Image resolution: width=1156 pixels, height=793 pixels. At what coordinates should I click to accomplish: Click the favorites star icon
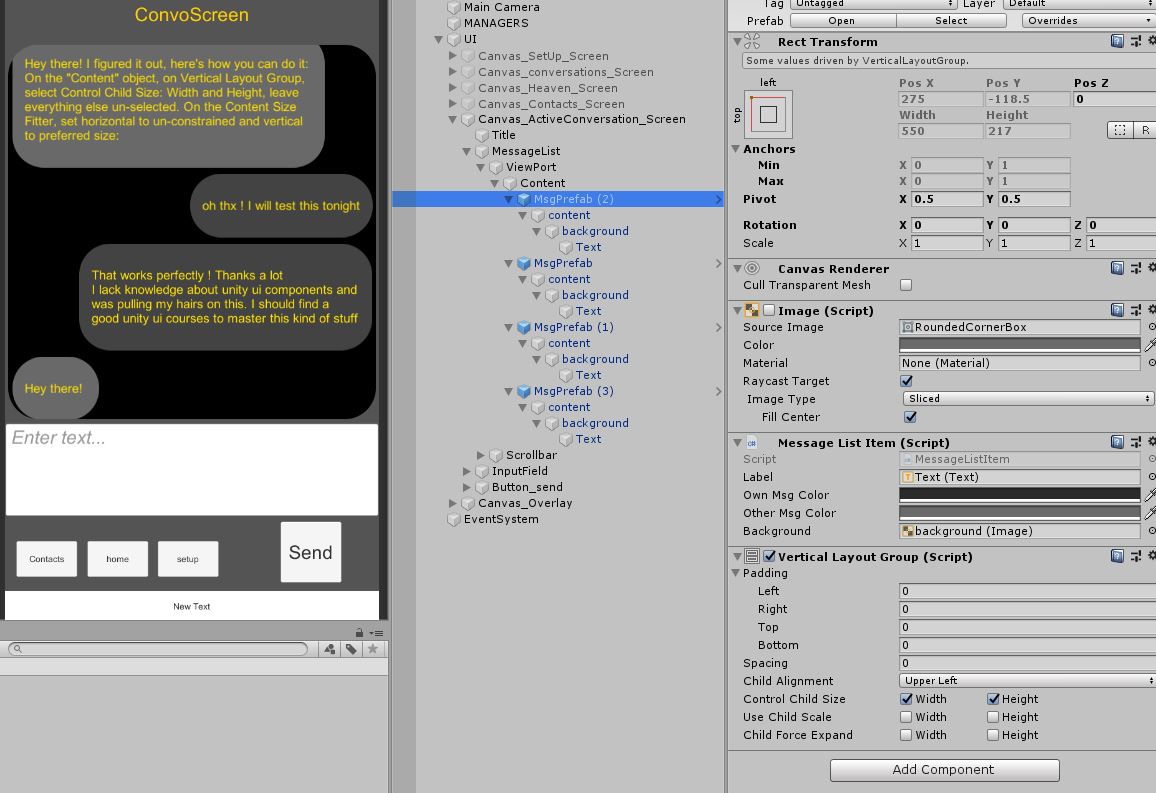click(373, 649)
